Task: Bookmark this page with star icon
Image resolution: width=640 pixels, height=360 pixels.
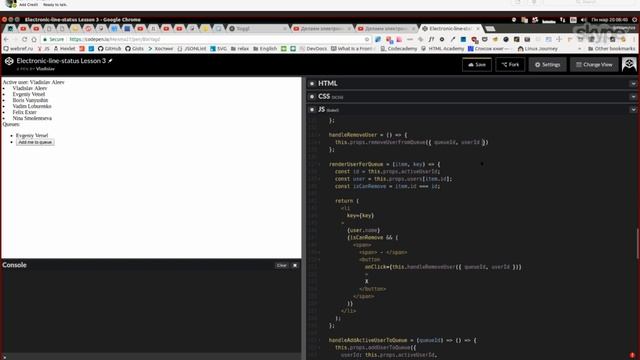Action: click(x=367, y=39)
